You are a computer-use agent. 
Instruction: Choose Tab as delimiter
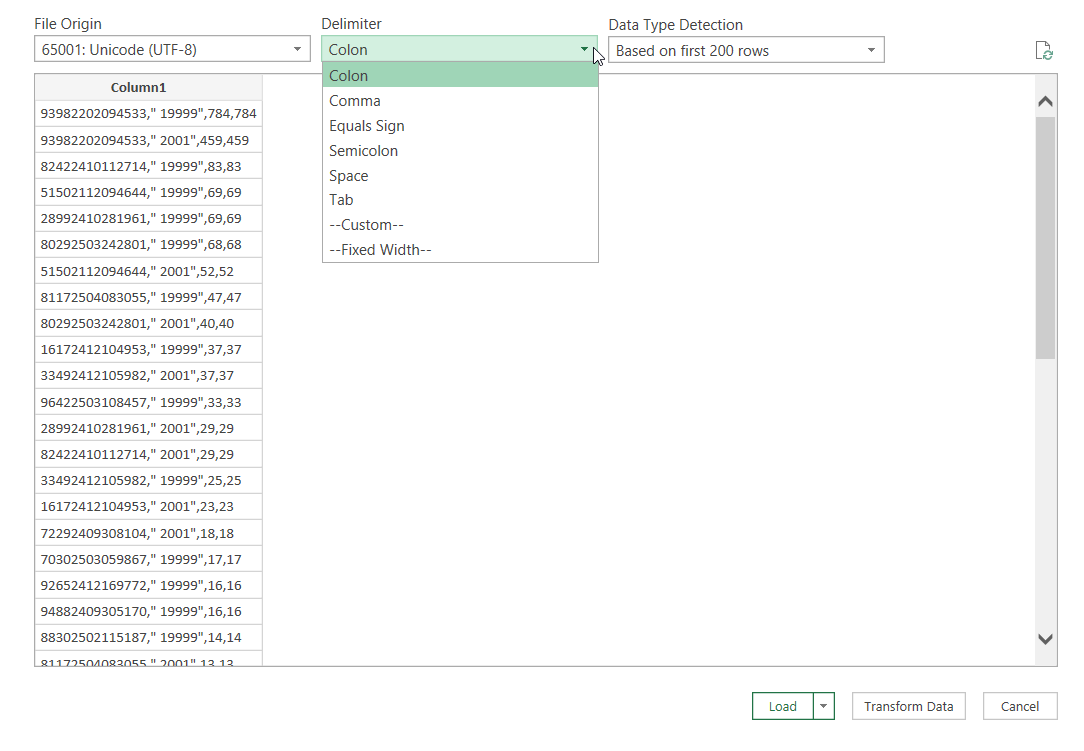point(460,200)
